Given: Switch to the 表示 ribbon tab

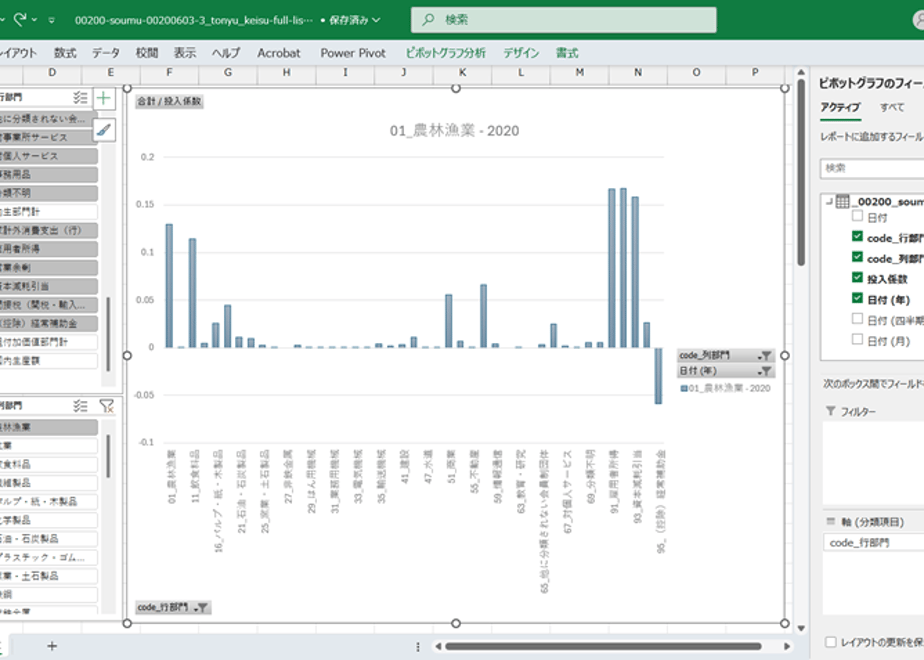Looking at the screenshot, I should [x=184, y=53].
